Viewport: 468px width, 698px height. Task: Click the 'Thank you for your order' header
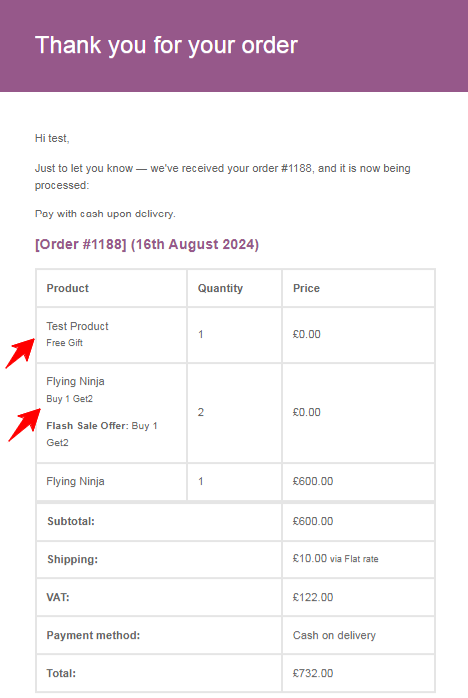click(x=166, y=45)
